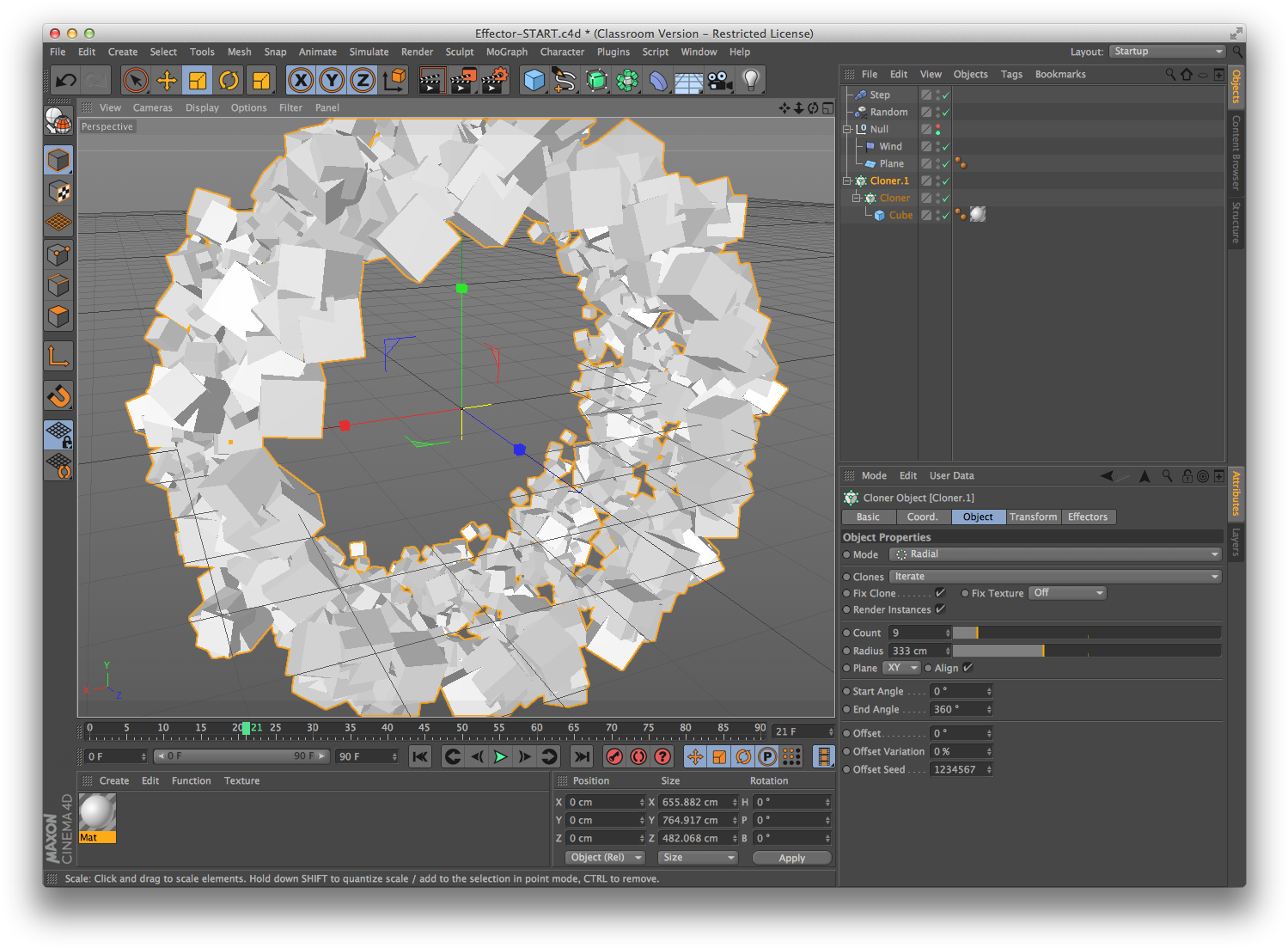Image resolution: width=1288 pixels, height=948 pixels.
Task: Click the light bulb icon
Action: [x=751, y=81]
